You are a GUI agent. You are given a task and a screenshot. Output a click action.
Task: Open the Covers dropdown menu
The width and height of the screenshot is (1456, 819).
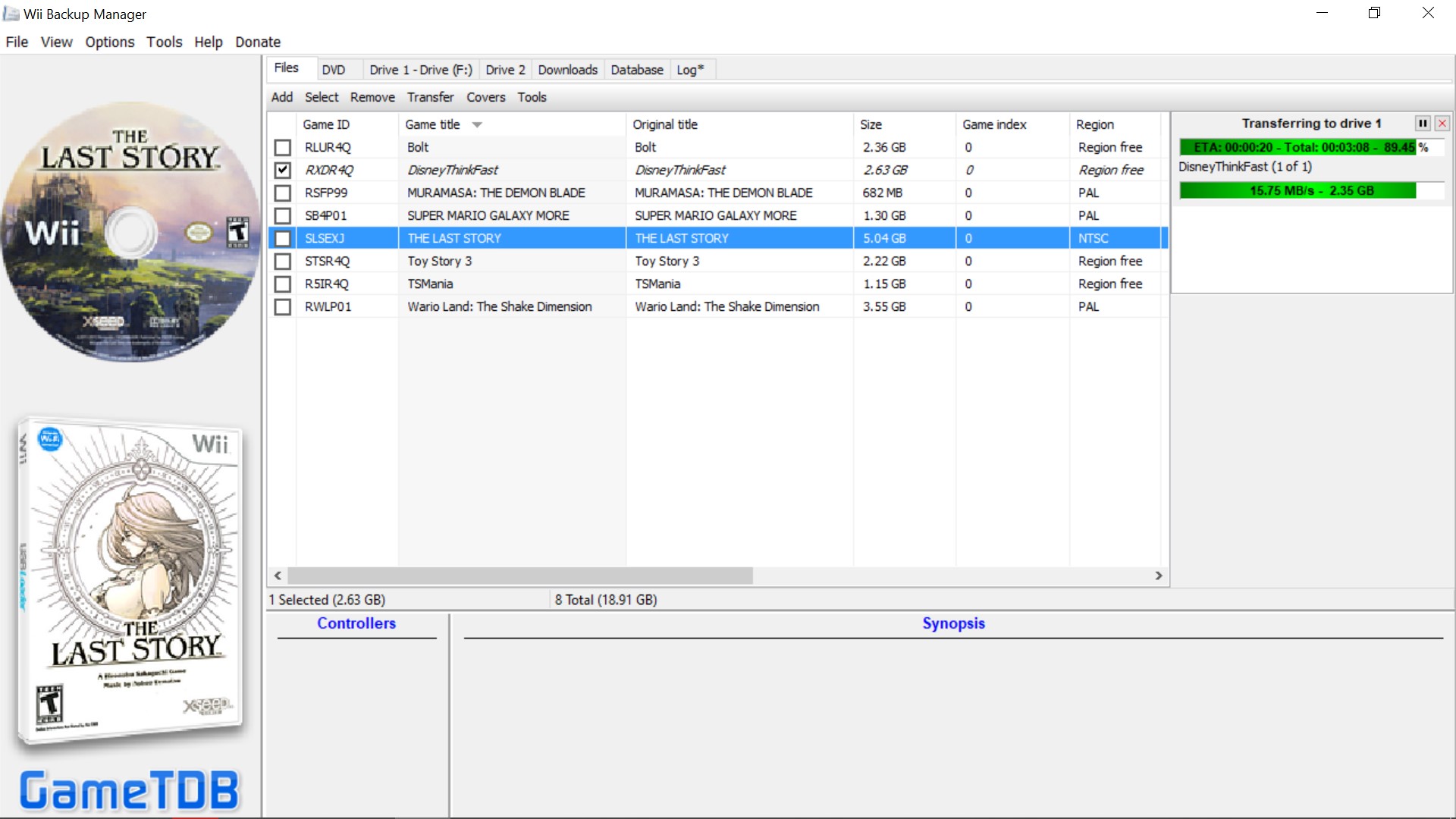click(x=485, y=97)
